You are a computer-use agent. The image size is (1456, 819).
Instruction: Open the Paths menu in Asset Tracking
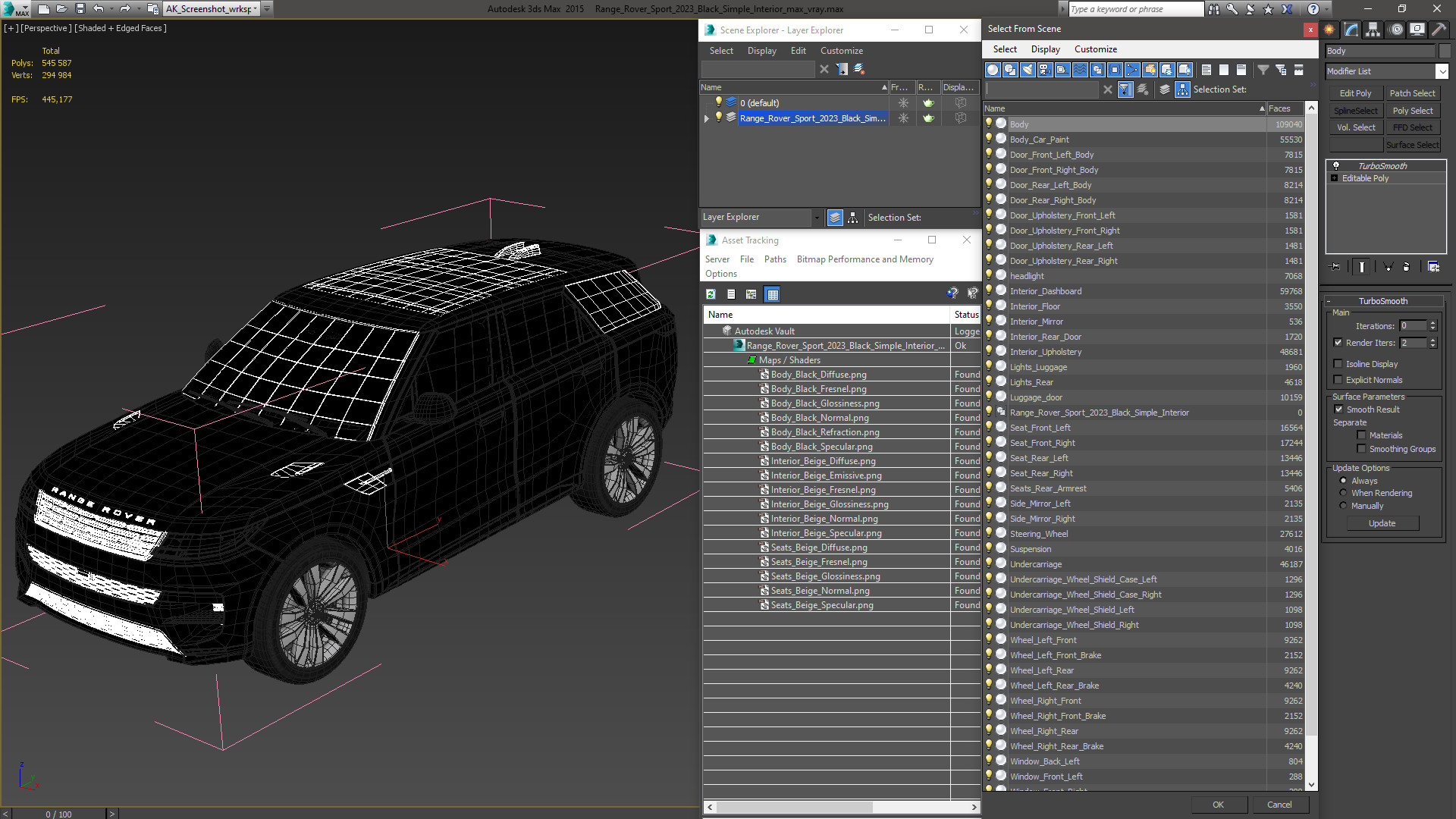775,259
